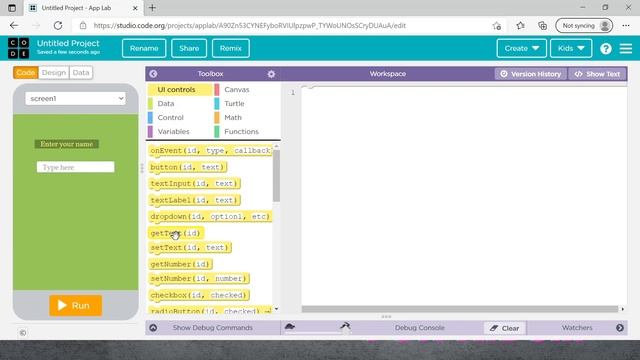Reload the page with refresh icon
Screen dimensions: 640x360
click(58, 25)
